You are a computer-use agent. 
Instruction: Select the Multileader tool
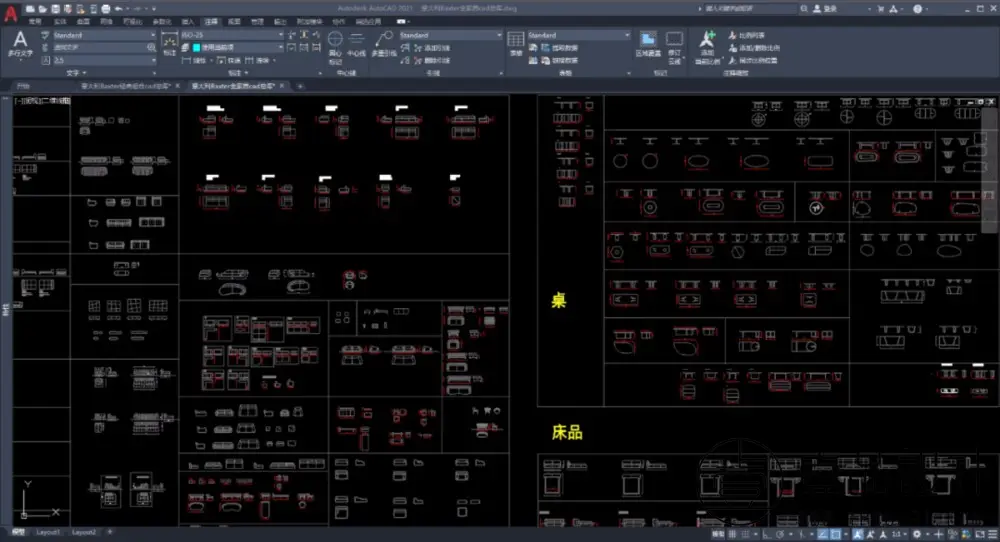(384, 41)
